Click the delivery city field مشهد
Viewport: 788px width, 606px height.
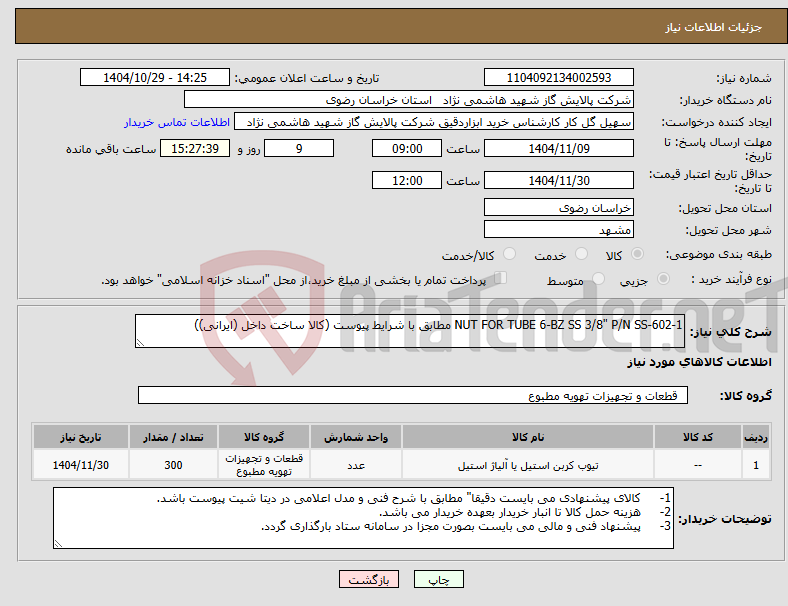coord(558,230)
